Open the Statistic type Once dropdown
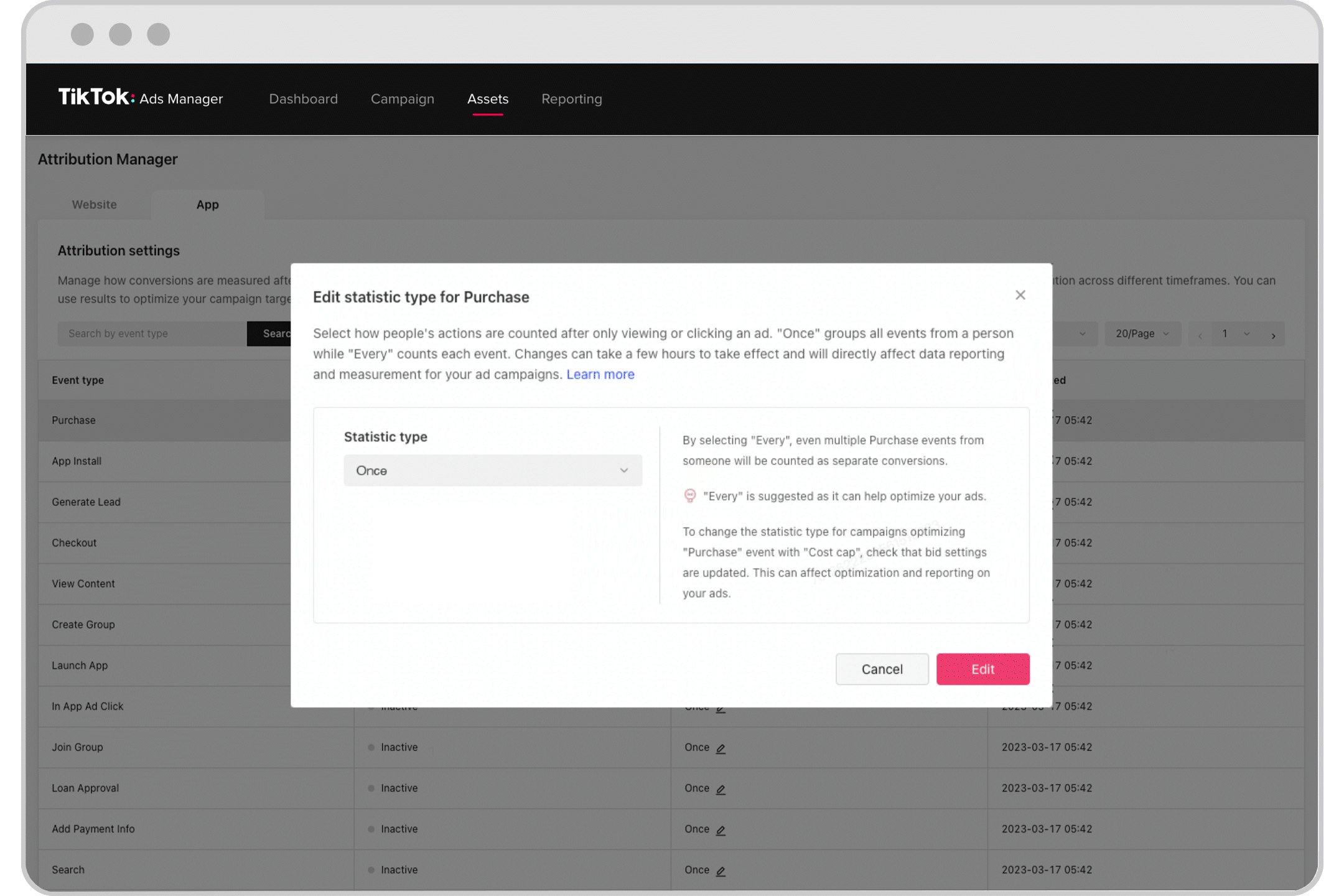Image resolution: width=1344 pixels, height=896 pixels. pos(493,470)
